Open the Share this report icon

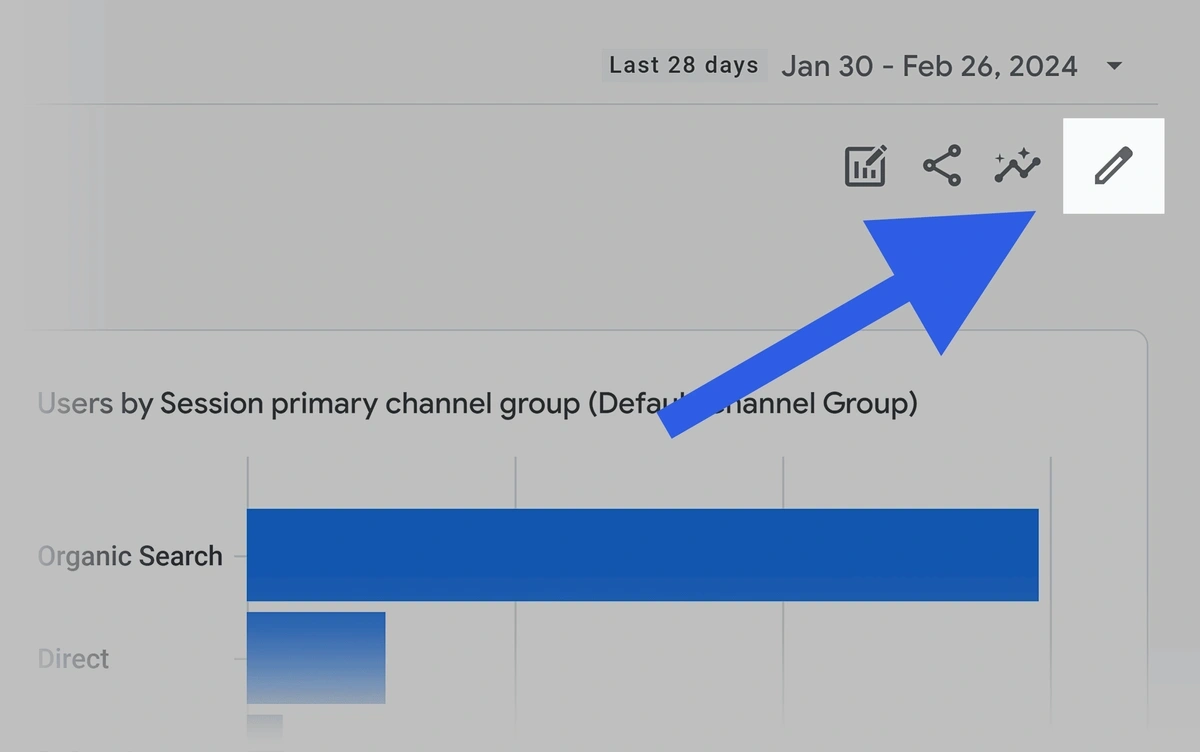coord(941,166)
